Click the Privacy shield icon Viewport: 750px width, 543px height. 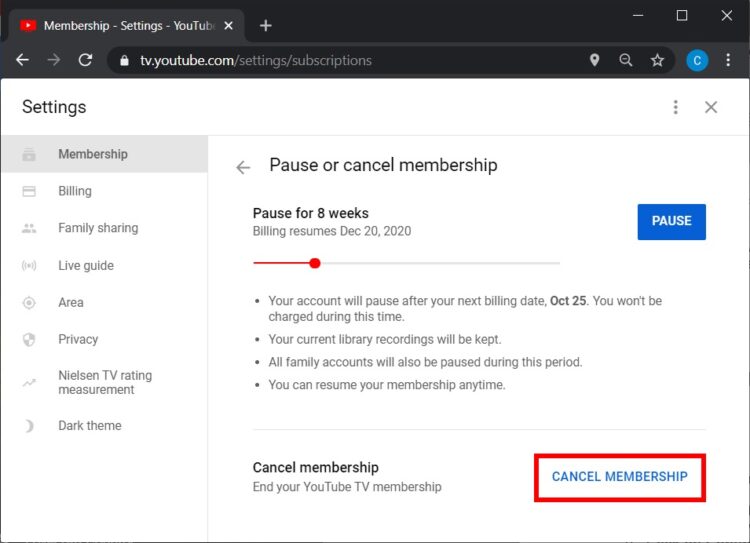click(x=29, y=339)
